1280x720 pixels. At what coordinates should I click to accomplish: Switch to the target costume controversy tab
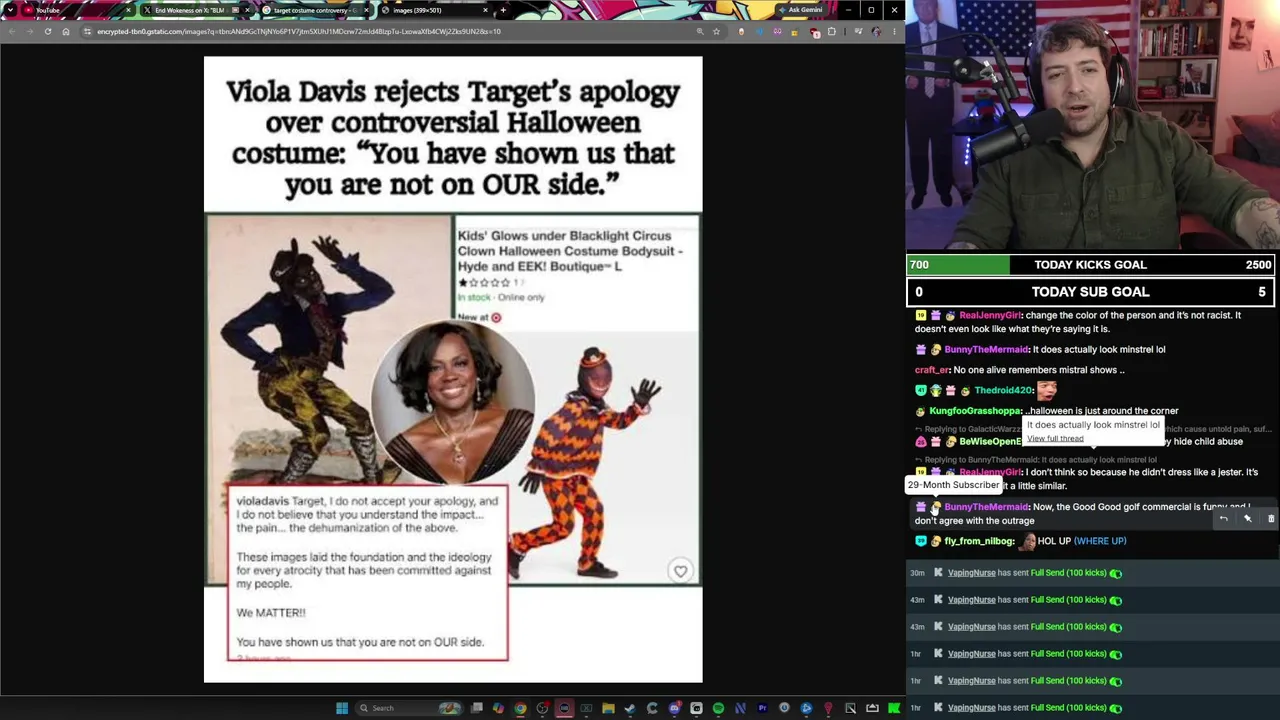point(316,10)
